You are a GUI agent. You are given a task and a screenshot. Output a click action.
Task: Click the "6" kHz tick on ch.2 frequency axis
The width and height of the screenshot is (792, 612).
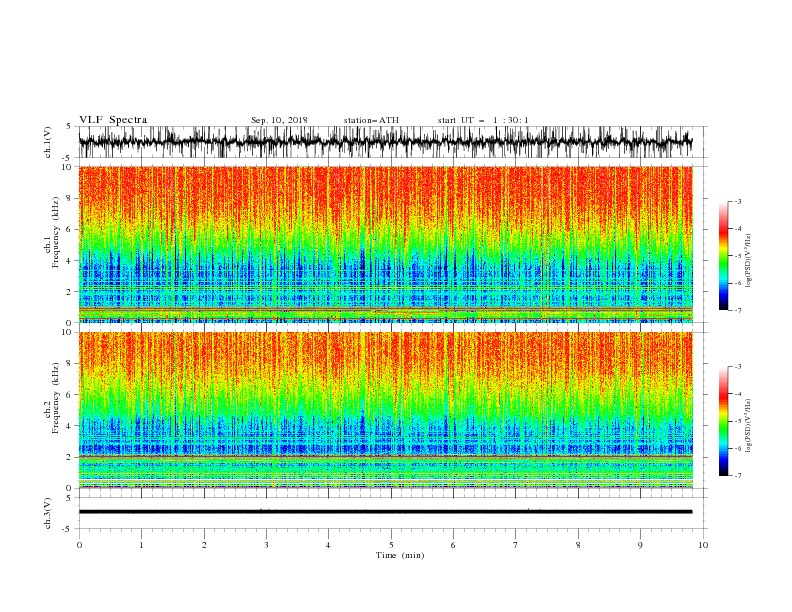[69, 395]
